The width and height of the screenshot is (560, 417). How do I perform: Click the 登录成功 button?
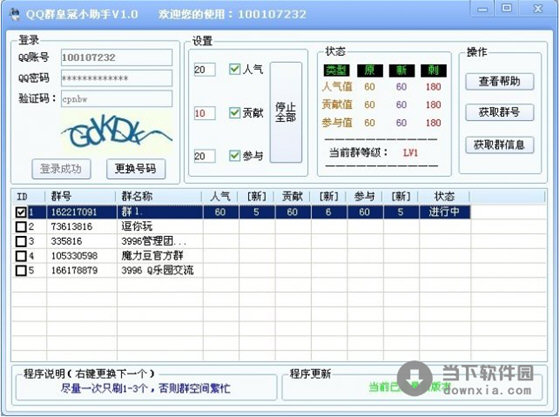coord(61,169)
